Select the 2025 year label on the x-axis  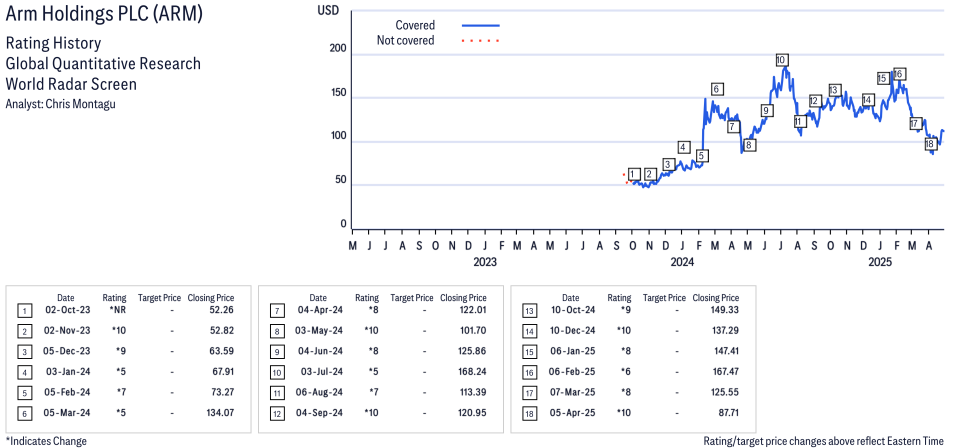click(879, 262)
